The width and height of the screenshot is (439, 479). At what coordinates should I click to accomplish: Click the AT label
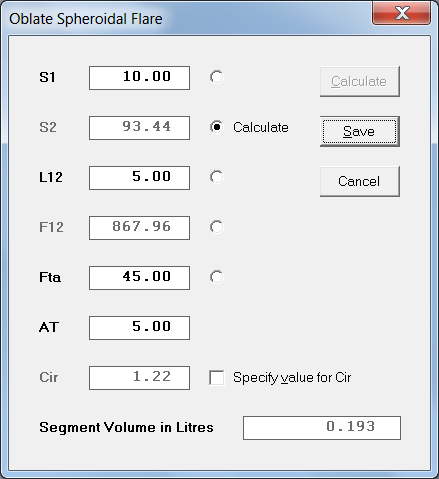coord(49,327)
